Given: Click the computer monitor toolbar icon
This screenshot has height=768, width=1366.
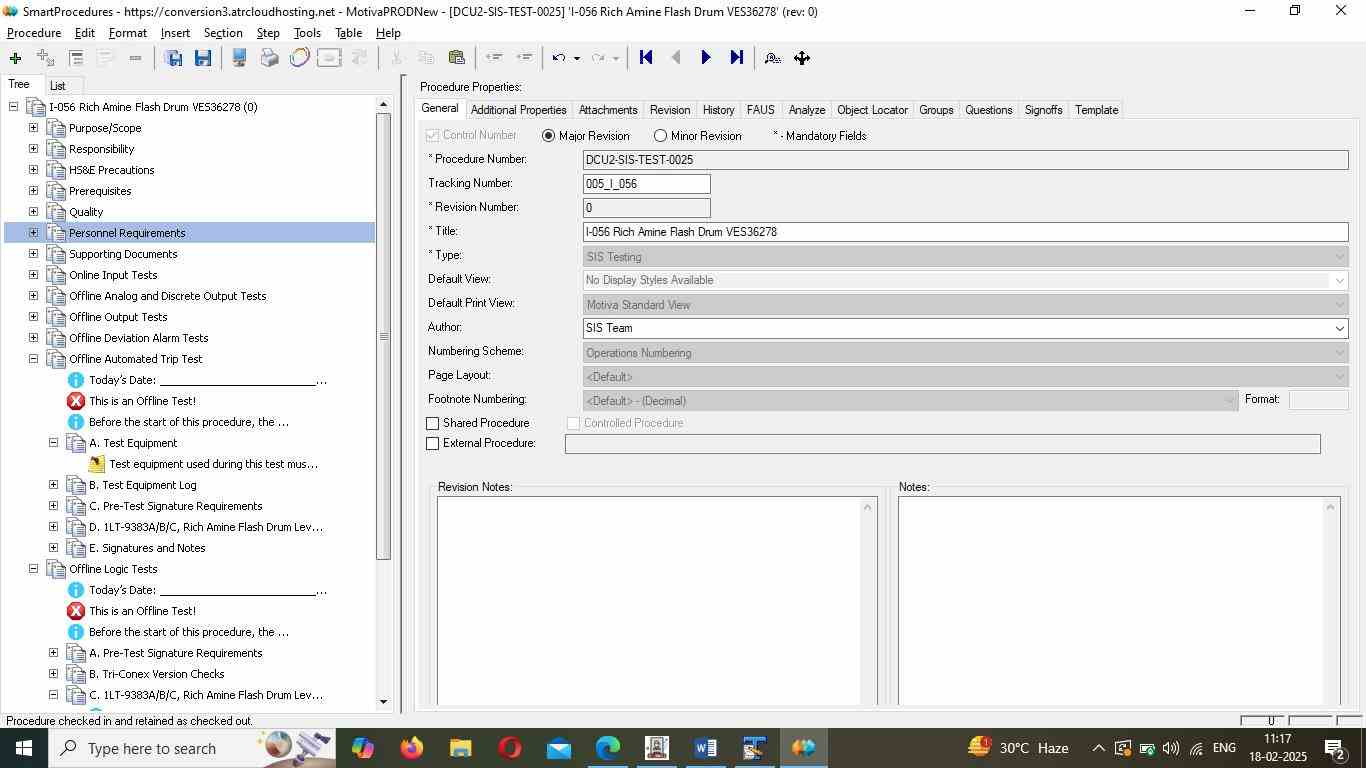Looking at the screenshot, I should (x=239, y=58).
